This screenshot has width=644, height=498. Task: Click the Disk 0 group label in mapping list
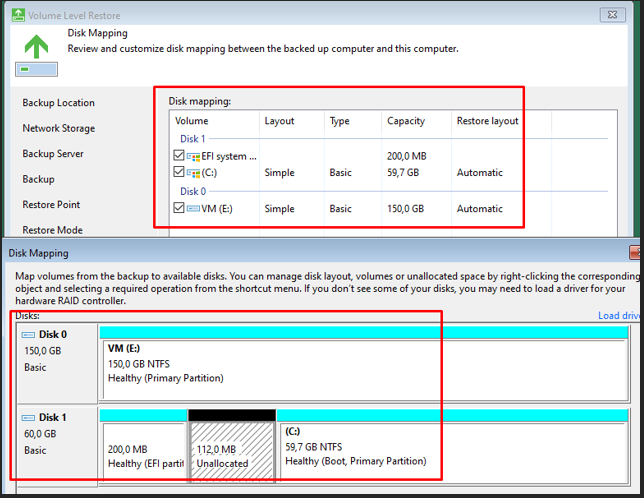(193, 191)
